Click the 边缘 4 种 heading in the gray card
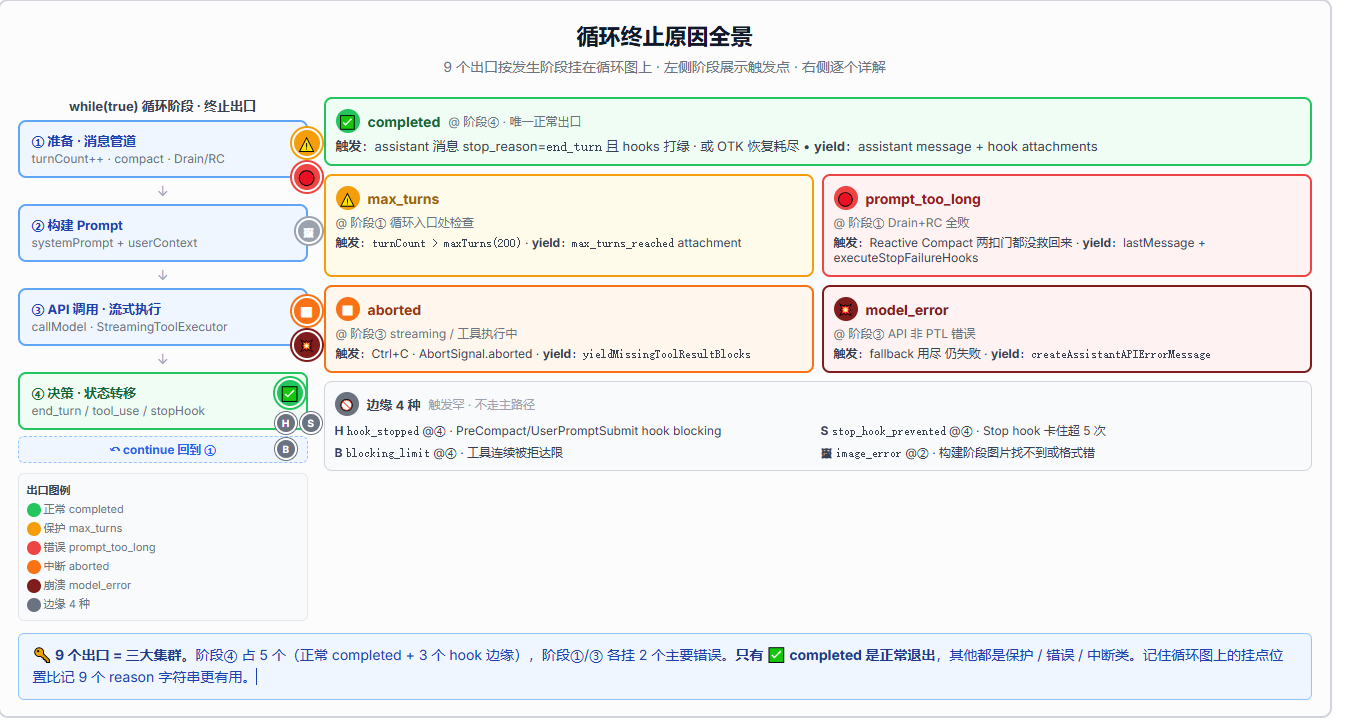 [x=393, y=405]
